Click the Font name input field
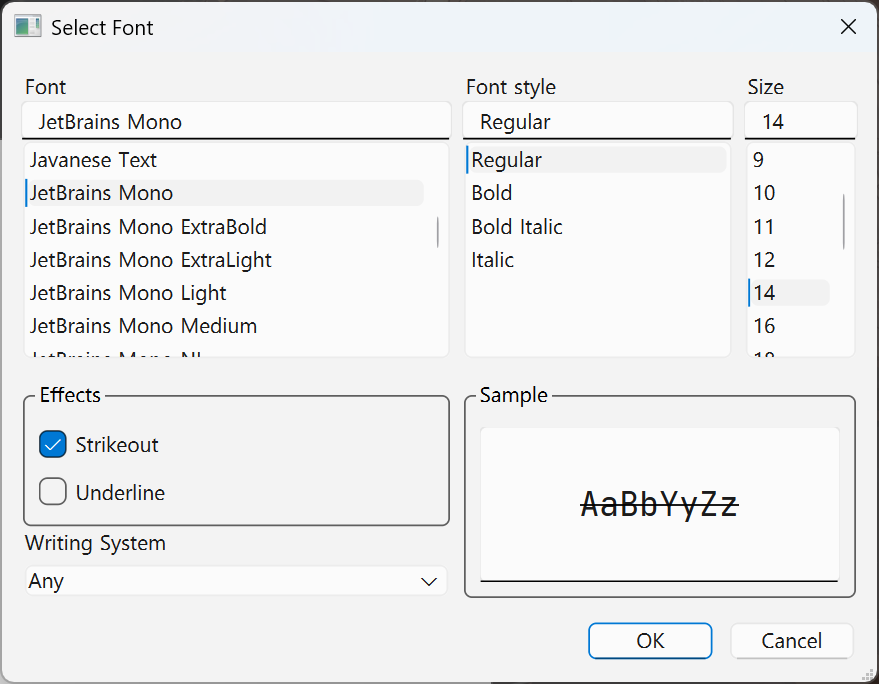The height and width of the screenshot is (684, 879). (236, 122)
